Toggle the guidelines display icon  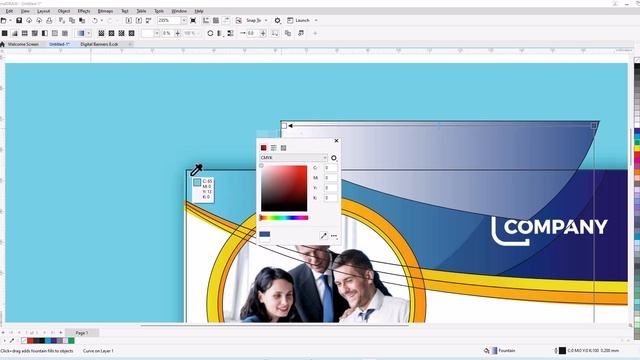coord(226,20)
